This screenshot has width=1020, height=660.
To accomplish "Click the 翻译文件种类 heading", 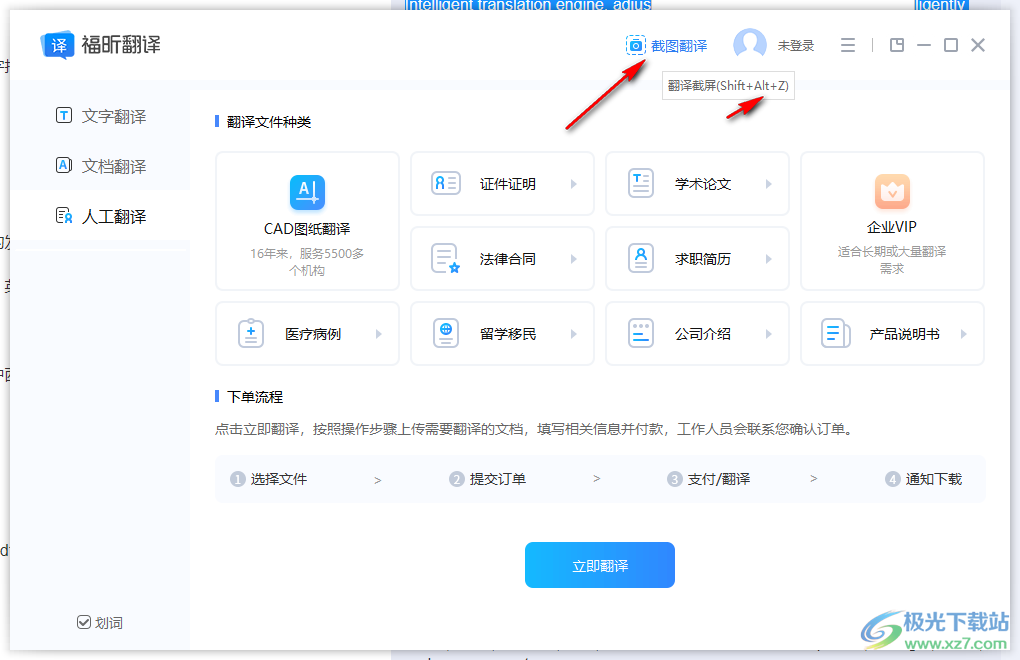I will (x=269, y=122).
